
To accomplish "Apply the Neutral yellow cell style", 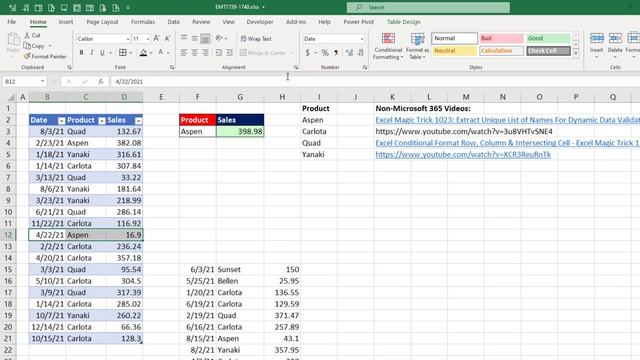I will pyautogui.click(x=454, y=51).
